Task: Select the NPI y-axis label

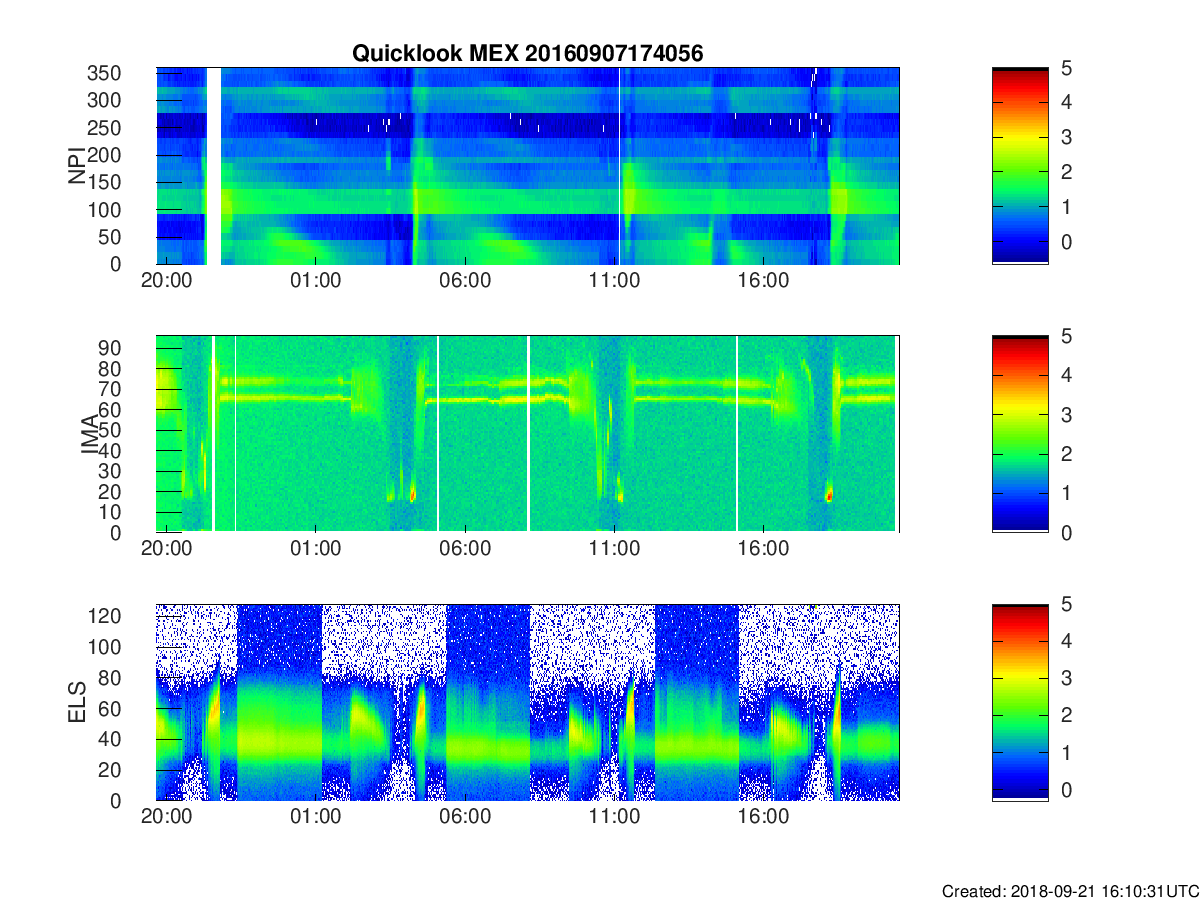Action: click(77, 166)
